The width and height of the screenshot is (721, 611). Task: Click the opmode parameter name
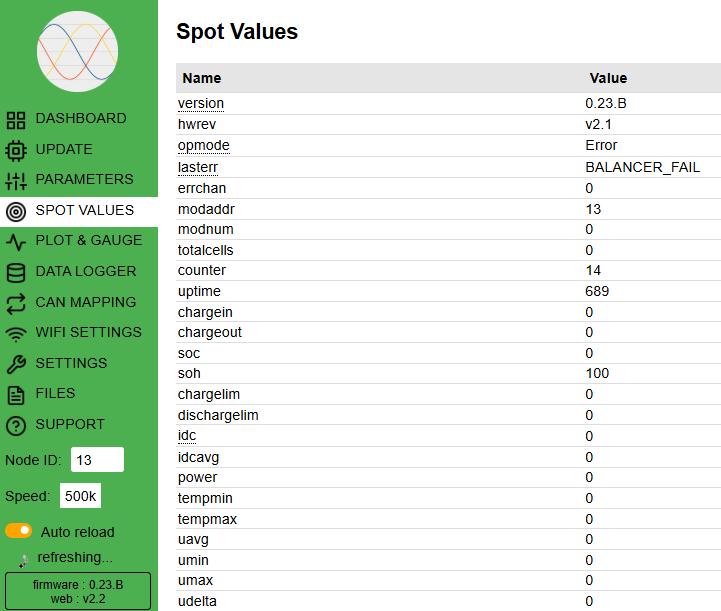click(203, 146)
